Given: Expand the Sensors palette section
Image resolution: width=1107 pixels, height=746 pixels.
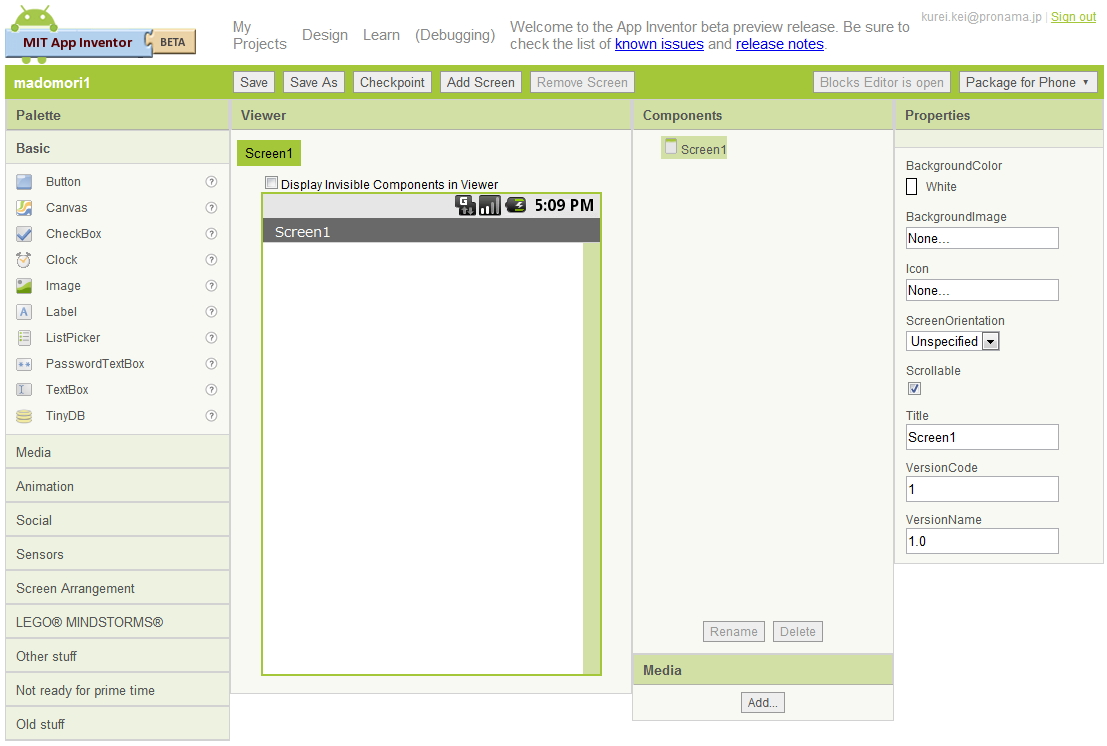Looking at the screenshot, I should click(117, 554).
